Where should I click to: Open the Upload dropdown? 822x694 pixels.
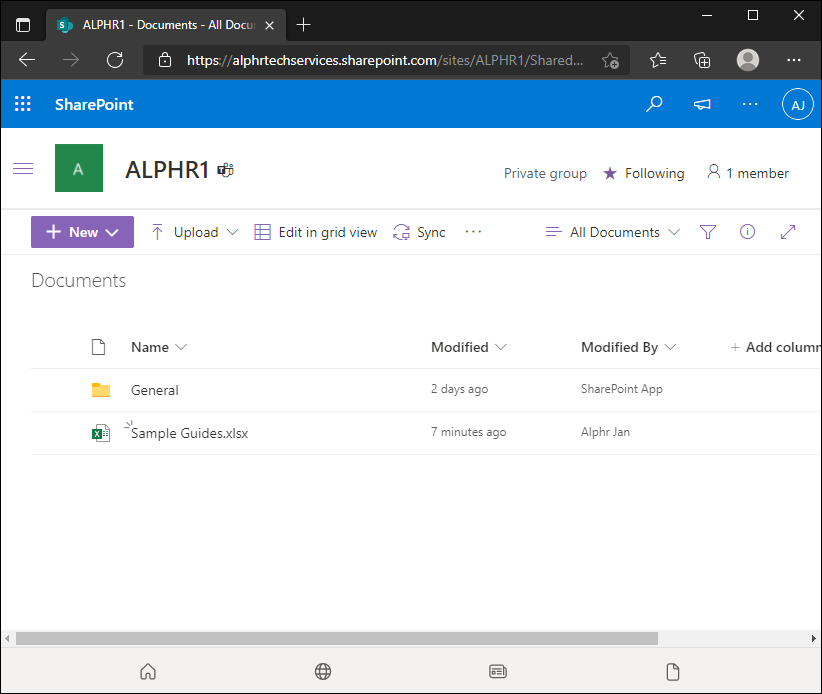(x=195, y=232)
